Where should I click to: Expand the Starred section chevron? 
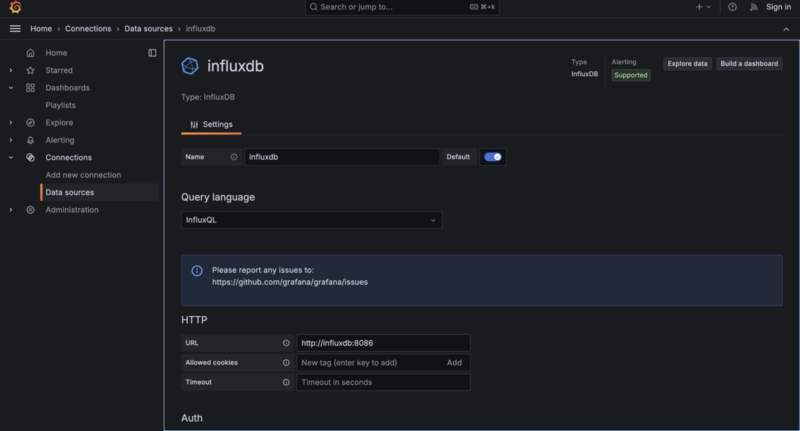pos(11,70)
